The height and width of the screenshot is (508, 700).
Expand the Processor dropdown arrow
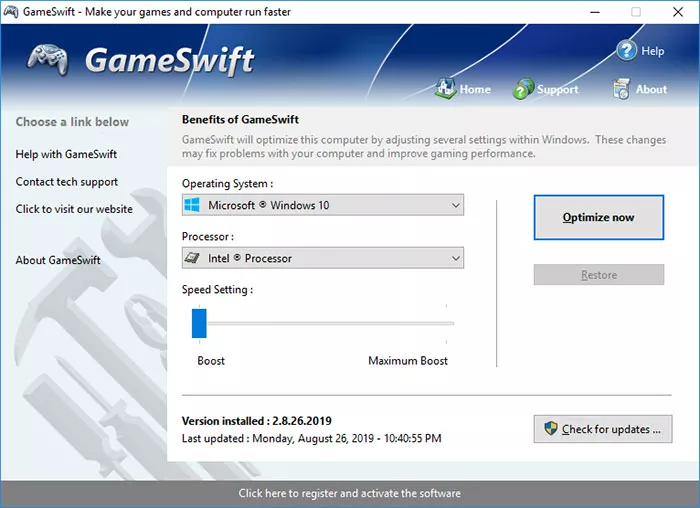point(455,258)
